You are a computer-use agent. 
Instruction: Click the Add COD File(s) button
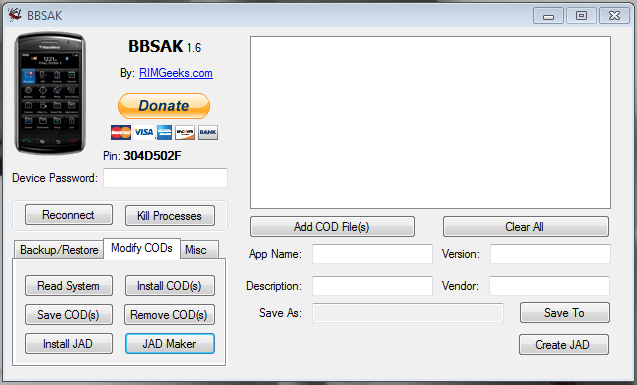[x=332, y=227]
